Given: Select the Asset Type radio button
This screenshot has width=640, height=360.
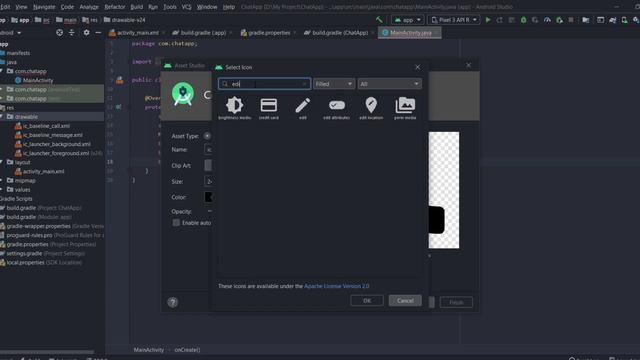Looking at the screenshot, I should click(x=207, y=136).
